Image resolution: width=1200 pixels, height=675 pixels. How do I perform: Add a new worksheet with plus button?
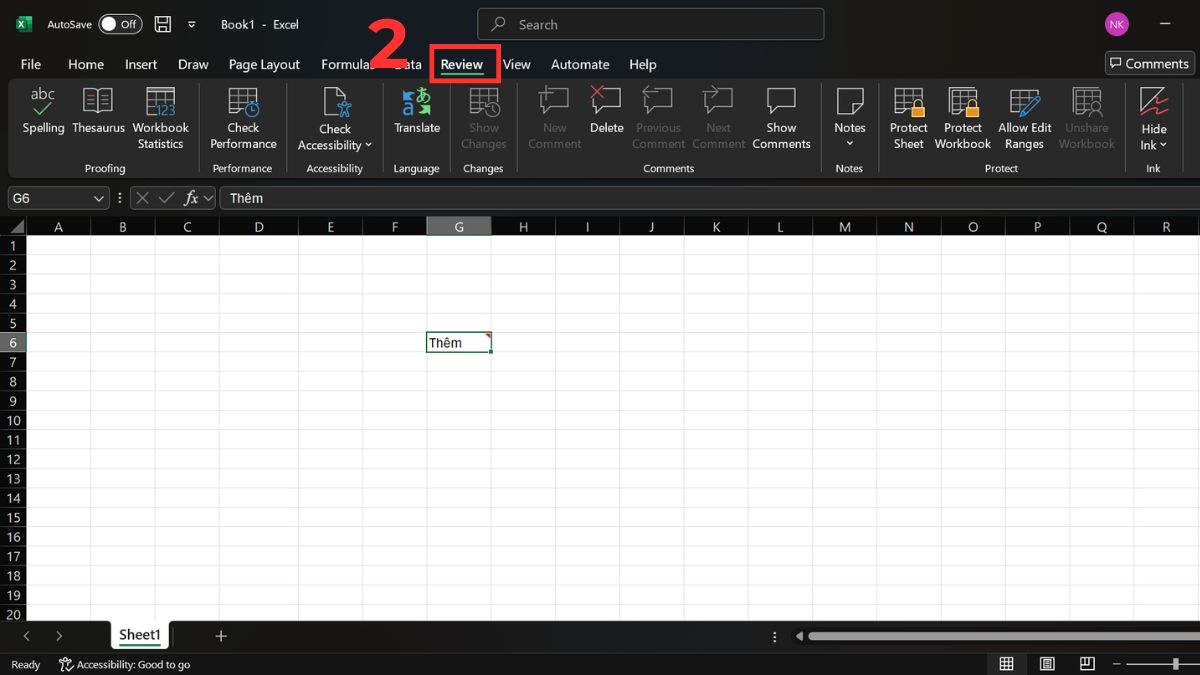point(220,635)
